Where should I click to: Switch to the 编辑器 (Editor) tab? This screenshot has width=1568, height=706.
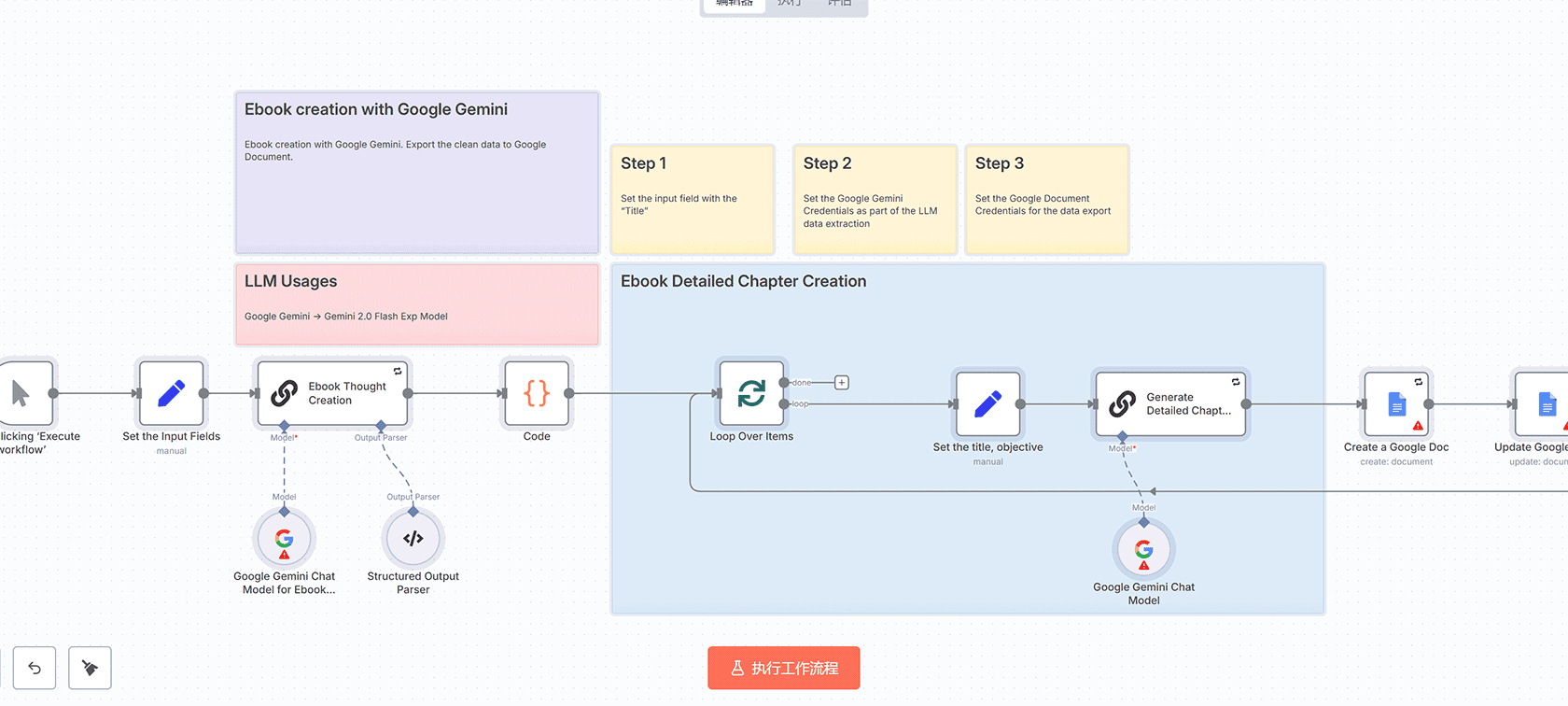point(734,4)
